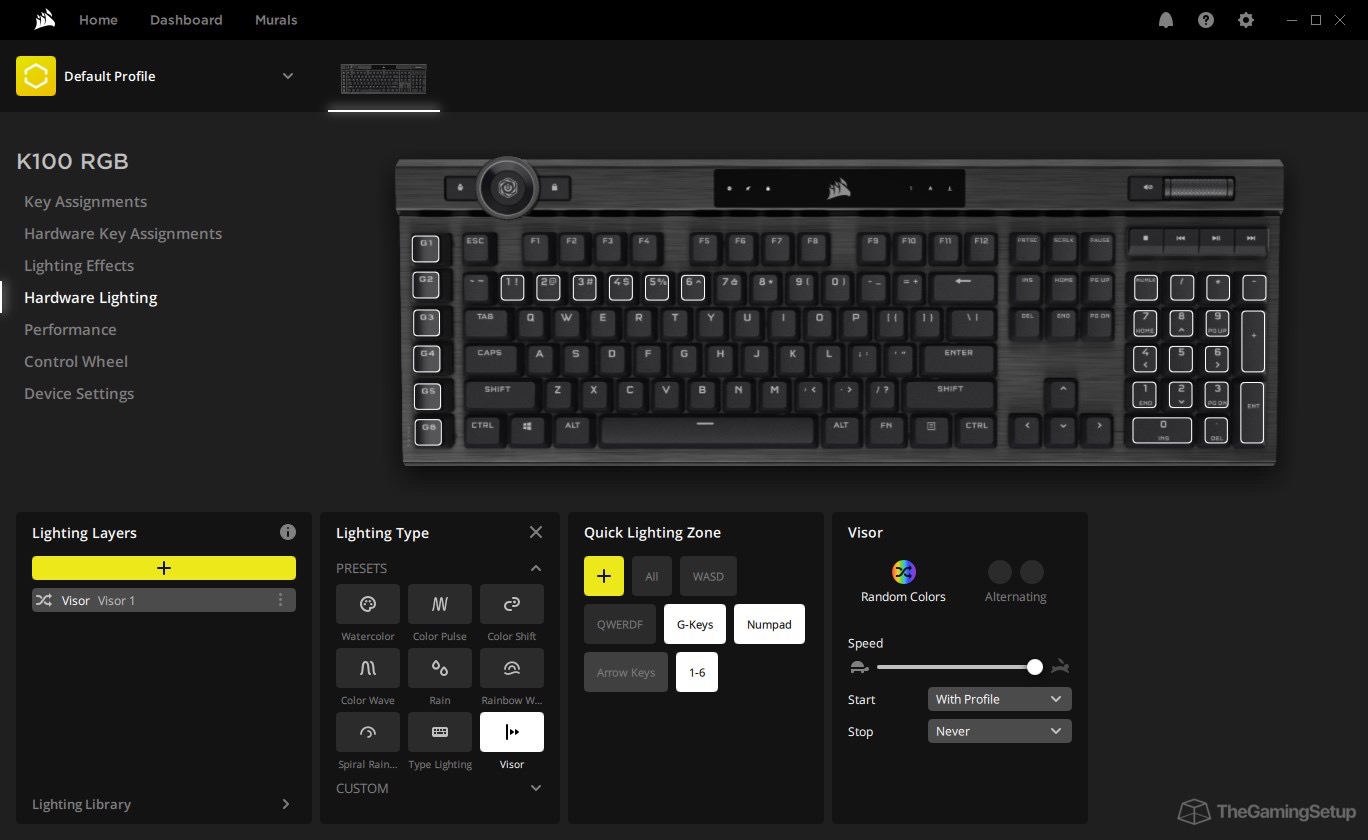
Task: Select the Visor preset
Action: pos(512,732)
